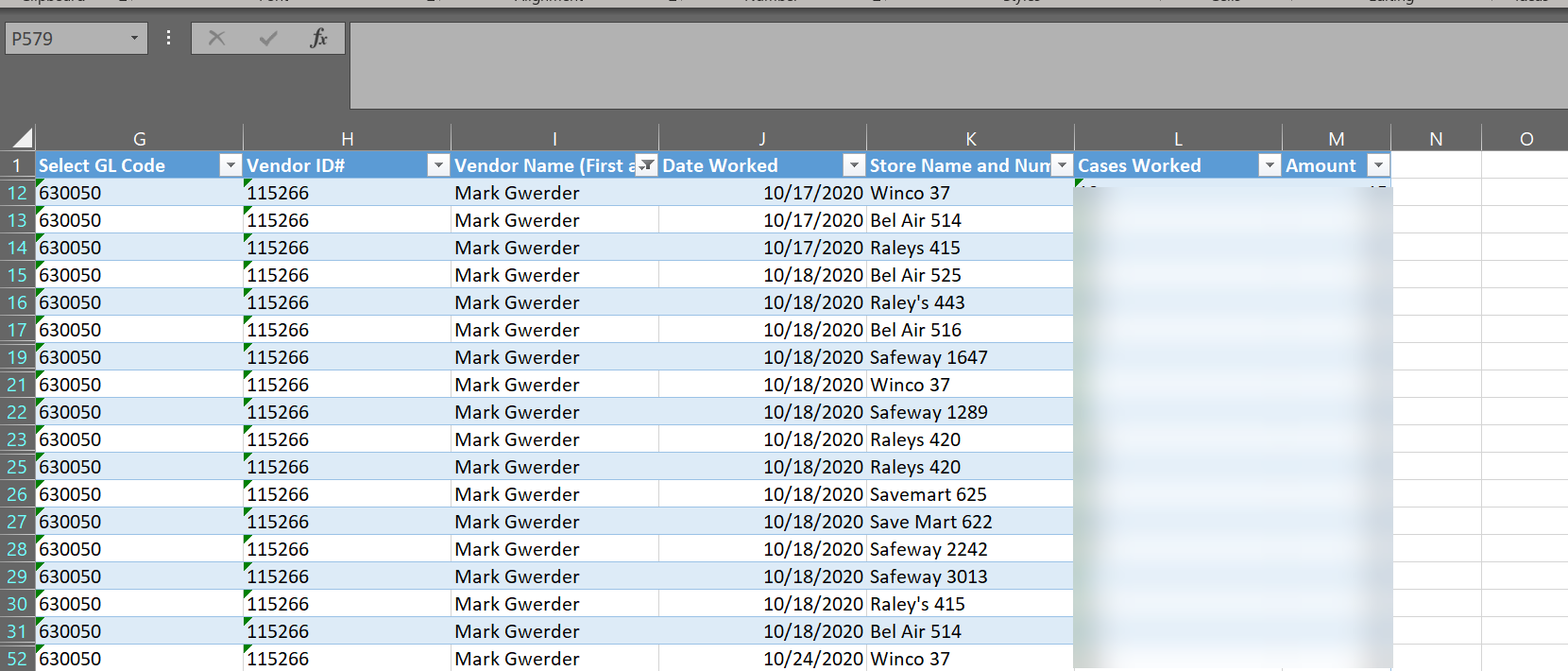This screenshot has height=671, width=1568.
Task: Click the cell Raley's 443
Action: [970, 302]
